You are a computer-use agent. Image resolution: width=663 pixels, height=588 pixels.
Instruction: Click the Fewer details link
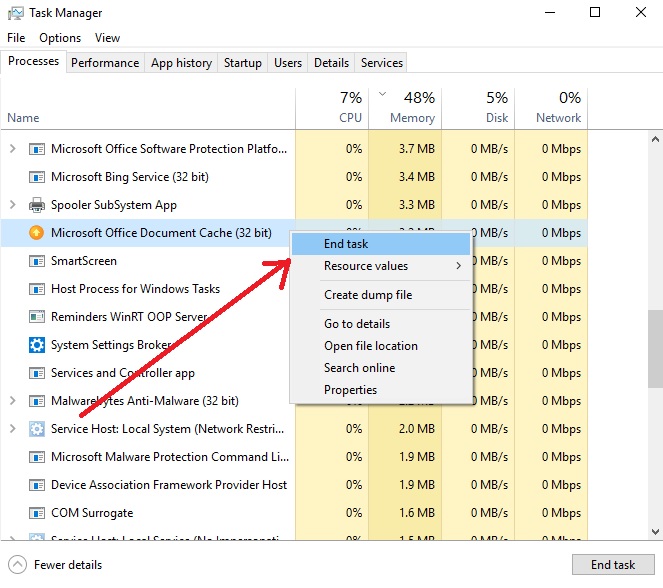tap(68, 565)
